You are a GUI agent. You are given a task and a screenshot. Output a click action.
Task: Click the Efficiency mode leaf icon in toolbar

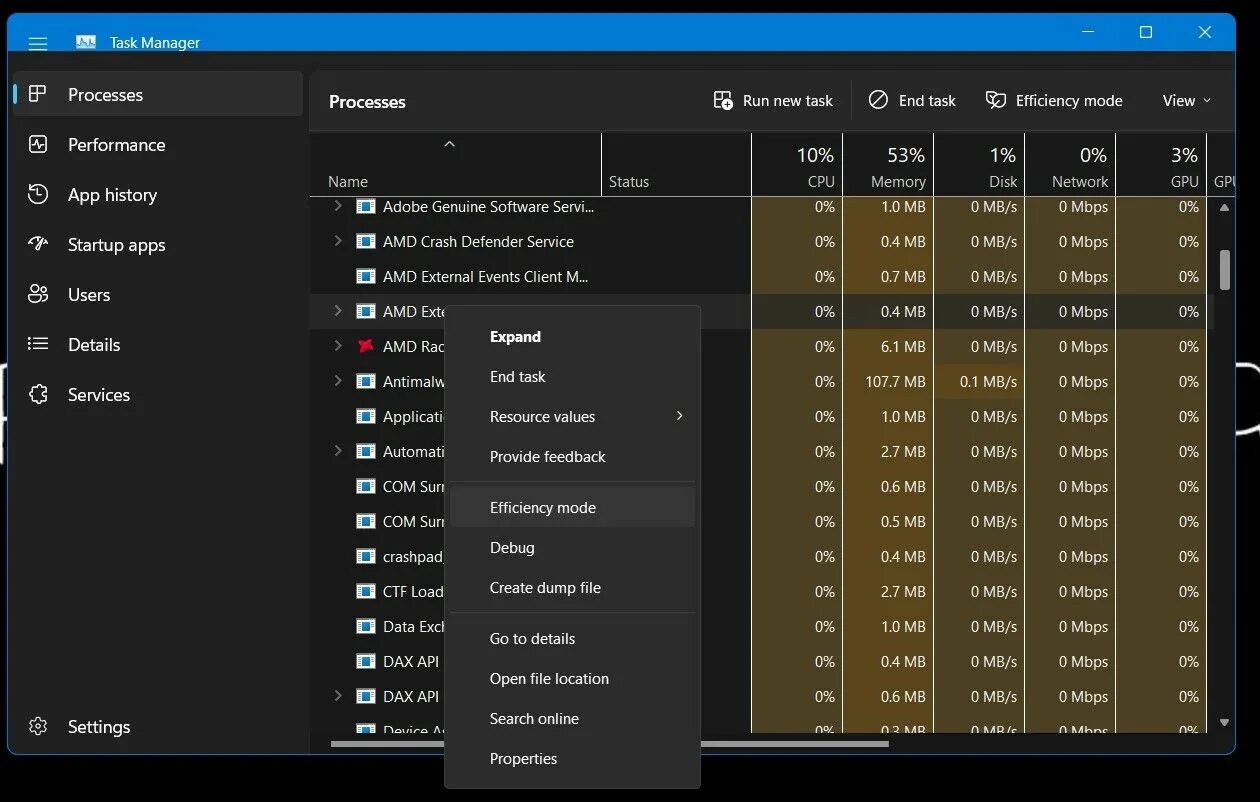pyautogui.click(x=995, y=100)
